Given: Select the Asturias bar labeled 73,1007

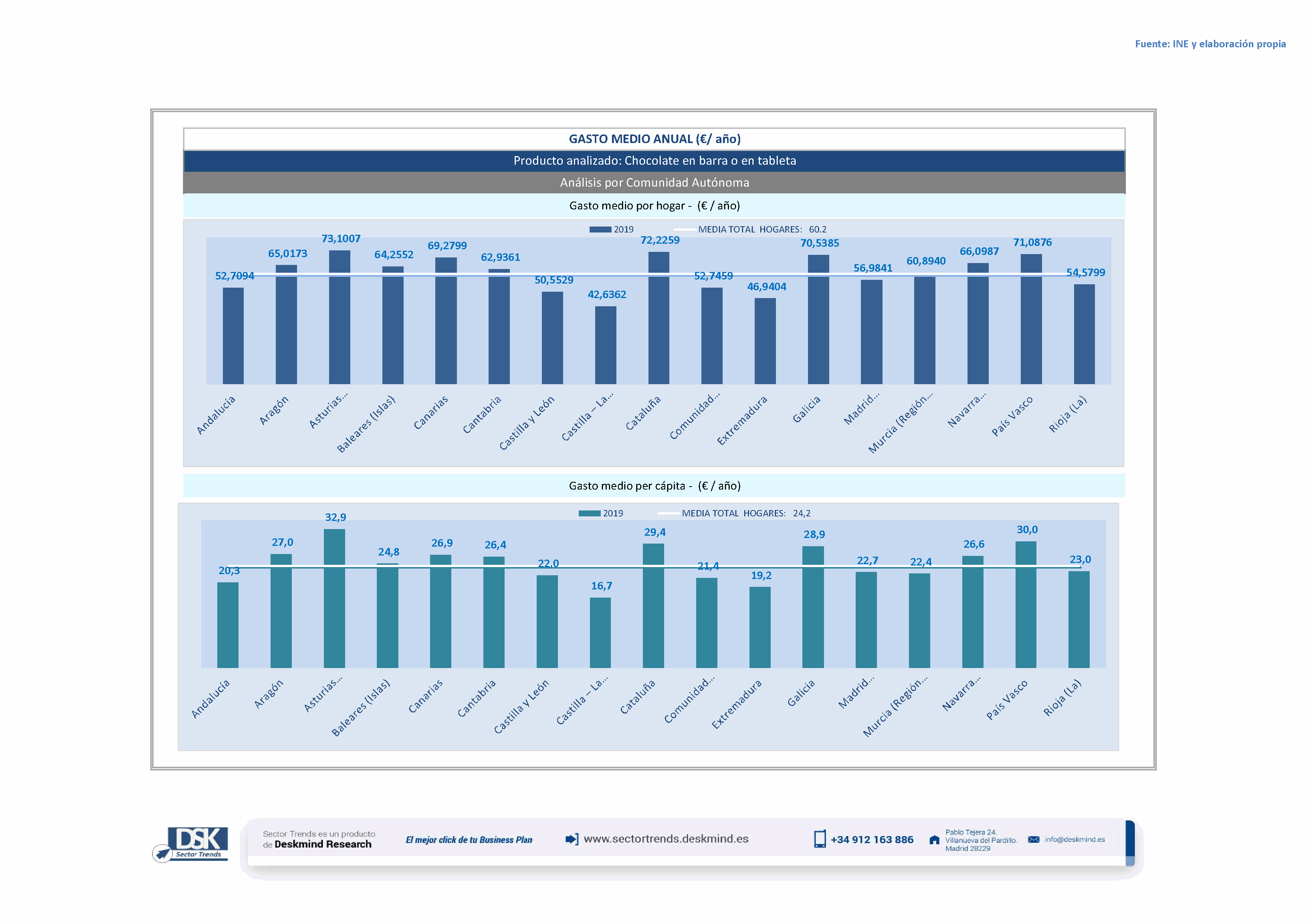Looking at the screenshot, I should pos(339,317).
